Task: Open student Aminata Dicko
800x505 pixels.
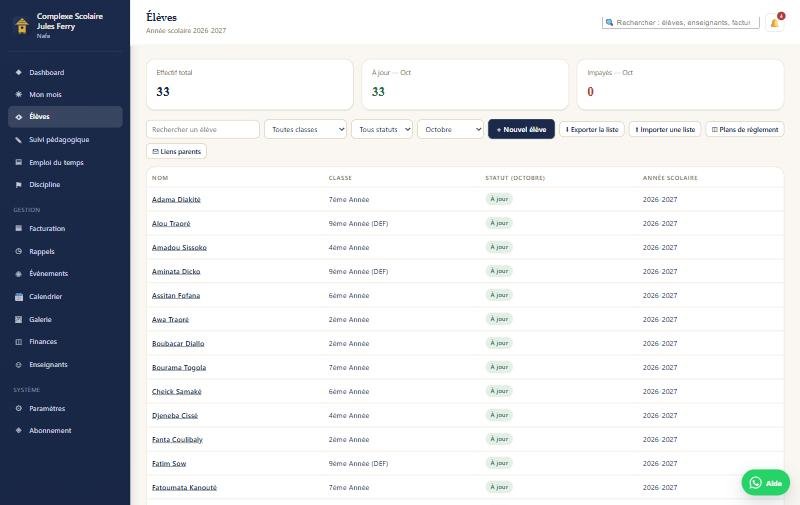Action: point(176,271)
